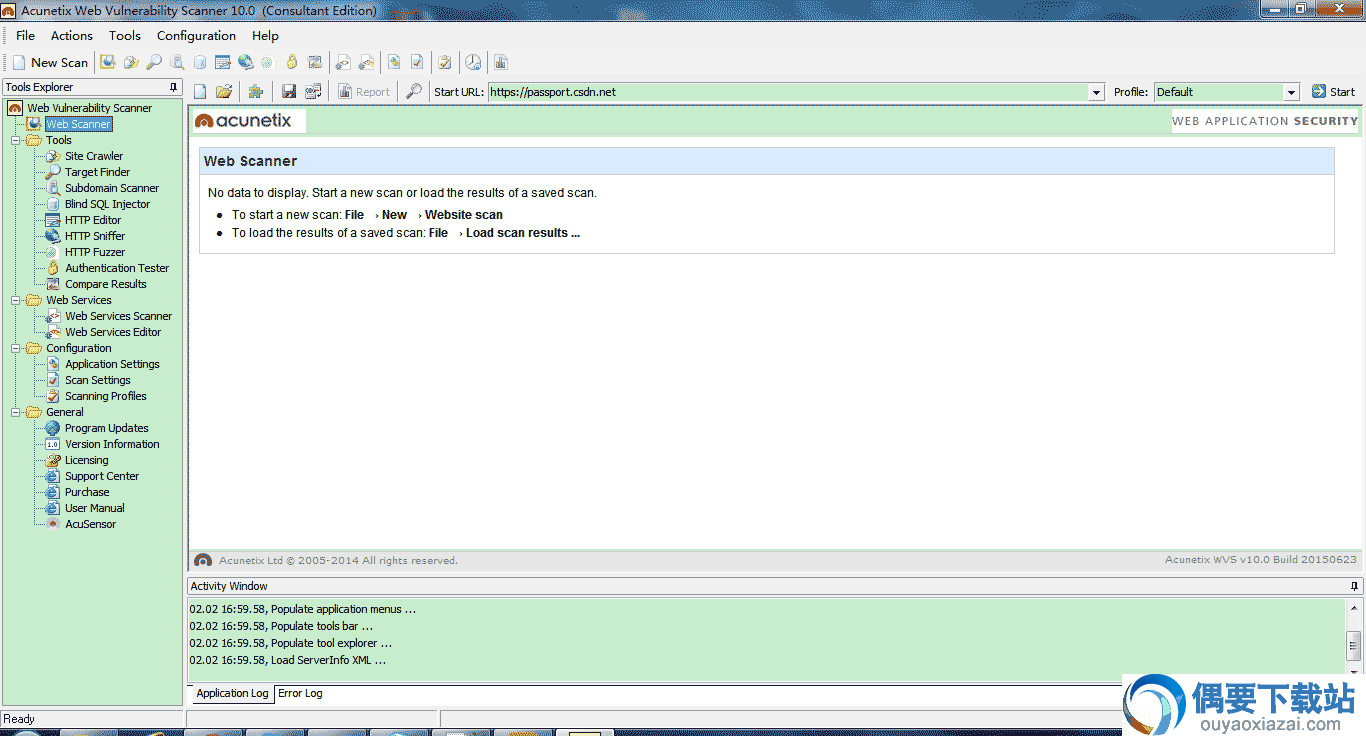Click magnifier search icon left of Start URL
1366x736 pixels.
click(x=413, y=92)
